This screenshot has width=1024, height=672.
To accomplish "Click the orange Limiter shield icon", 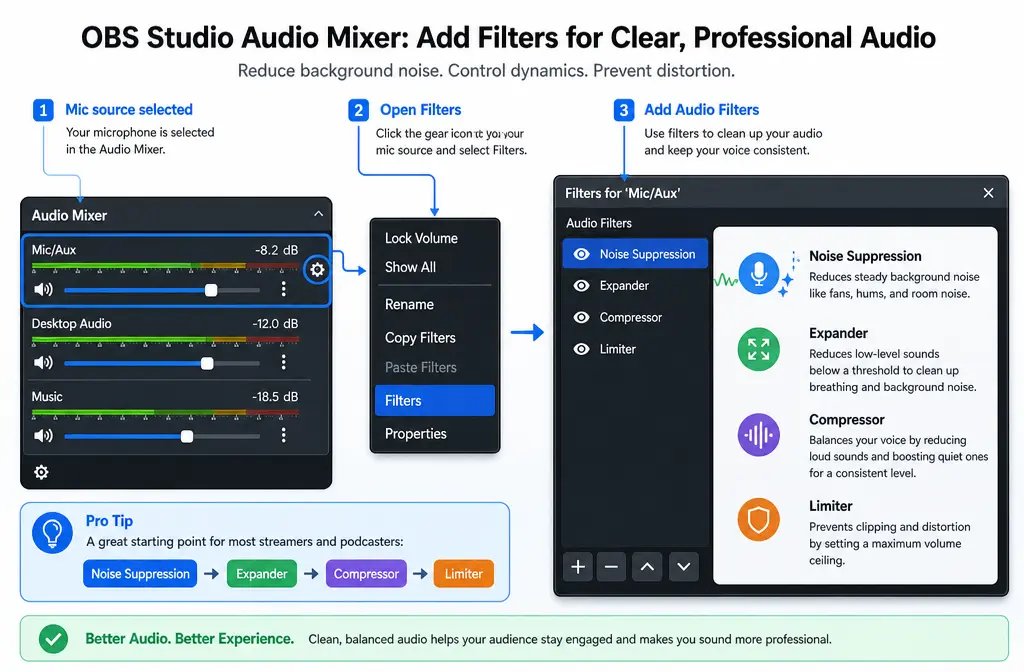I will [x=758, y=520].
